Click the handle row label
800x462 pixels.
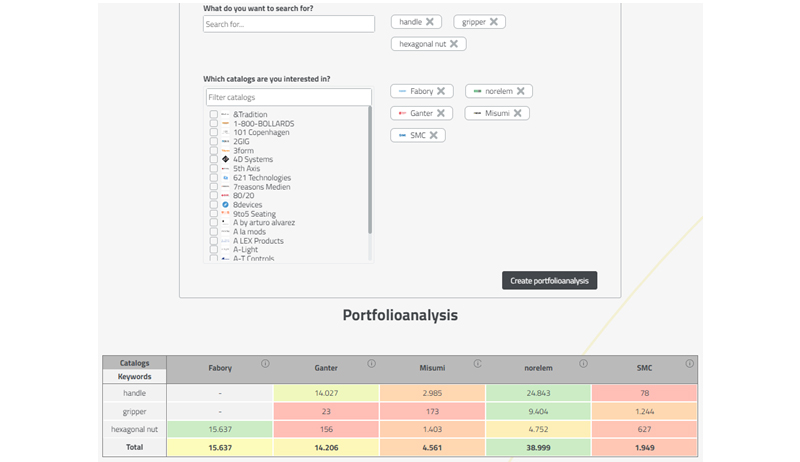[134, 393]
